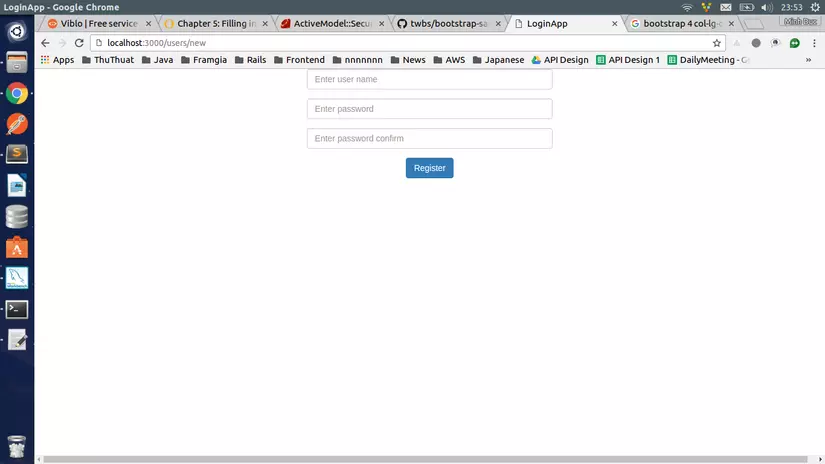Click the clock showing 23:53
The height and width of the screenshot is (464, 825).
click(x=791, y=7)
